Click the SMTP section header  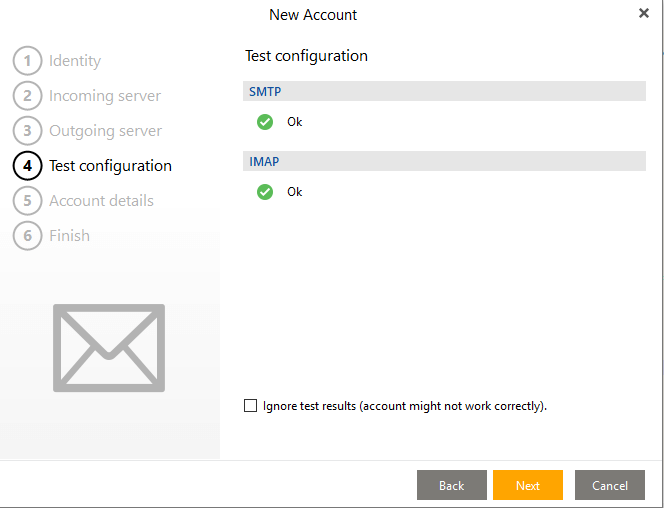(x=444, y=91)
